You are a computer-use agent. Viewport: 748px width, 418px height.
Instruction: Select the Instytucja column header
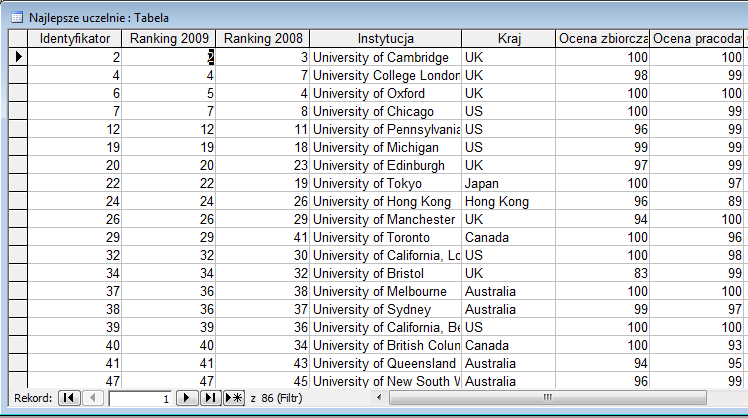385,39
